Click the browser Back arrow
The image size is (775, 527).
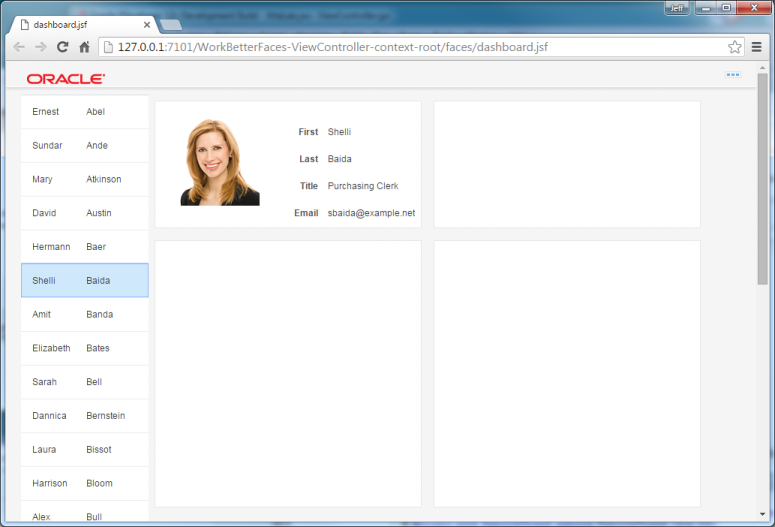pyautogui.click(x=19, y=47)
